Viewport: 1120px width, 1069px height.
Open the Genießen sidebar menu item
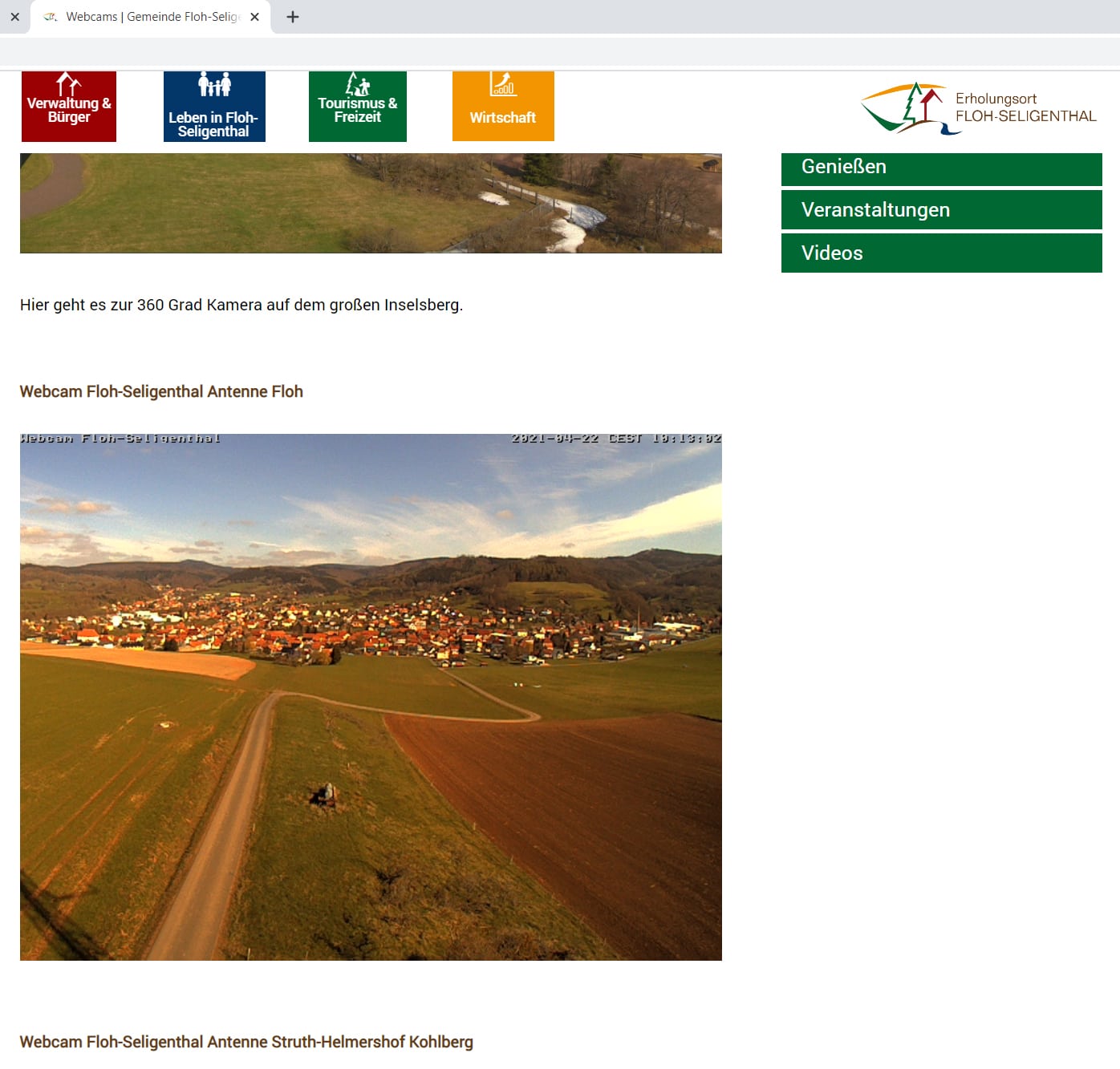click(942, 169)
